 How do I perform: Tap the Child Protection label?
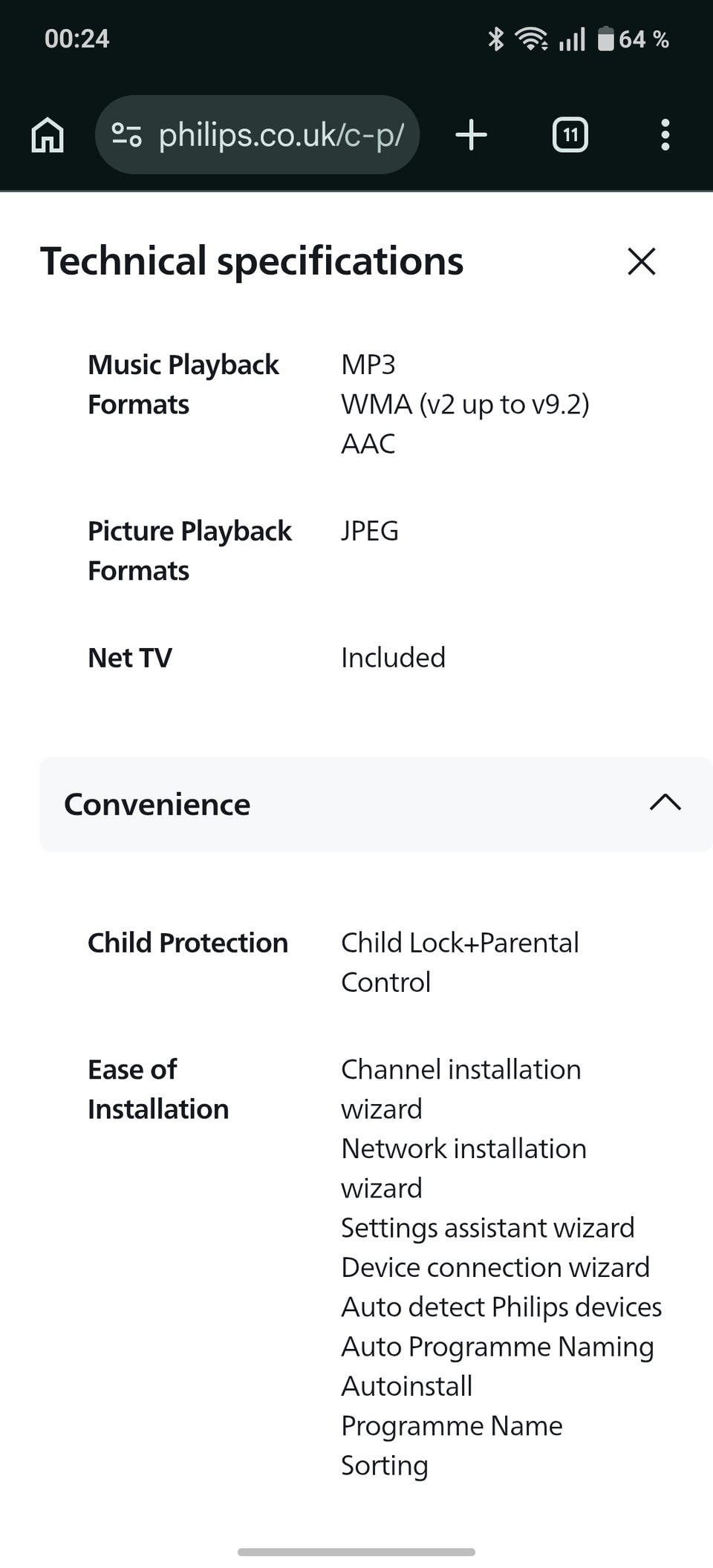click(188, 943)
